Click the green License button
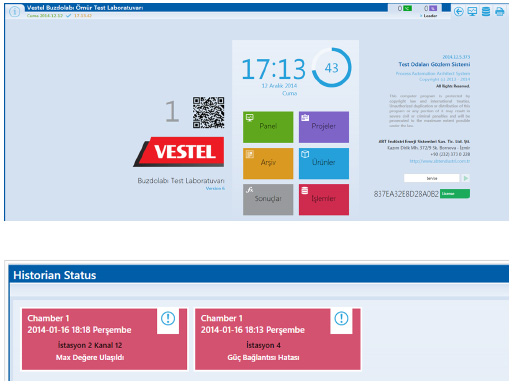 (455, 194)
